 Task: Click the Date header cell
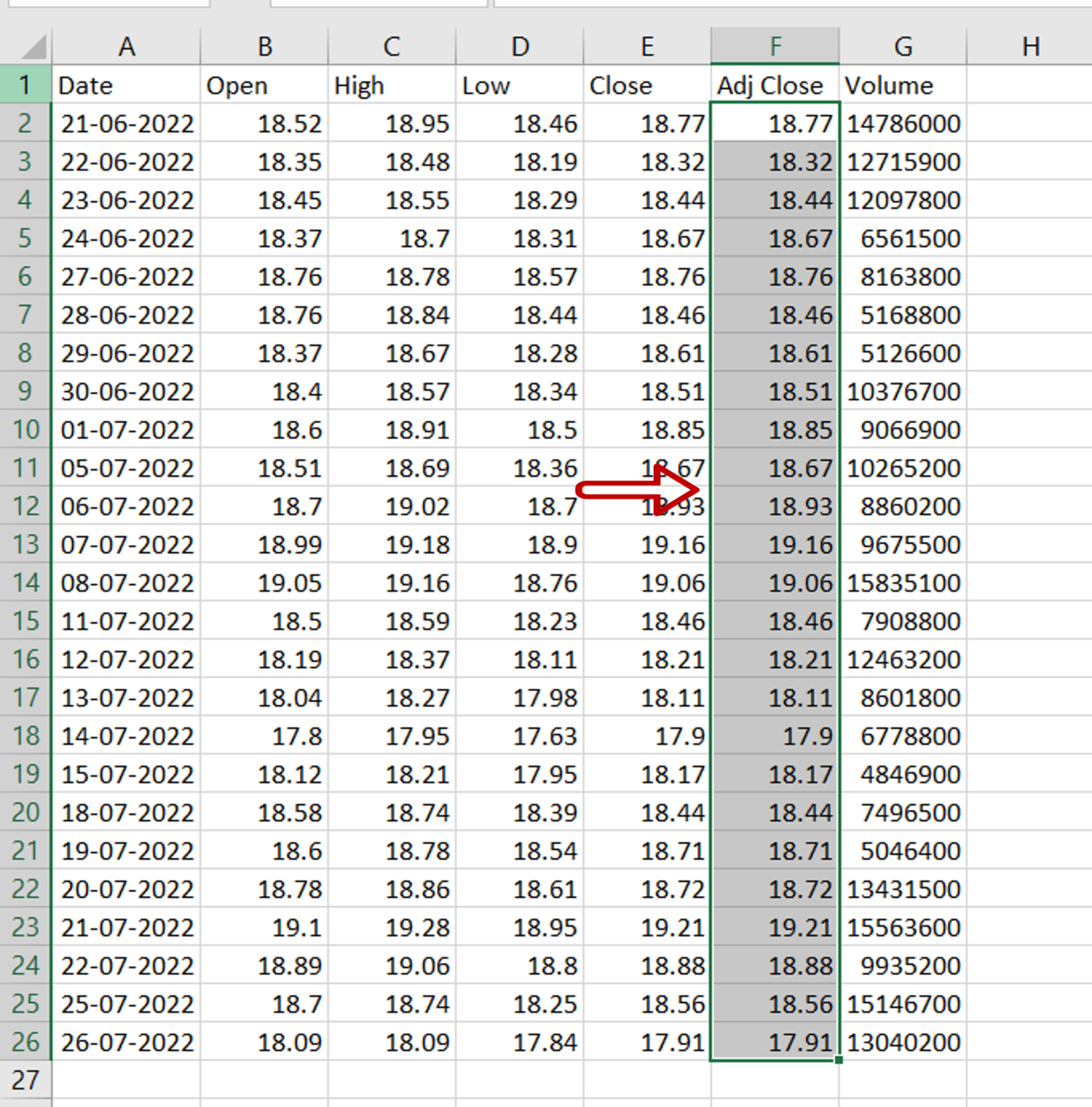pyautogui.click(x=128, y=85)
